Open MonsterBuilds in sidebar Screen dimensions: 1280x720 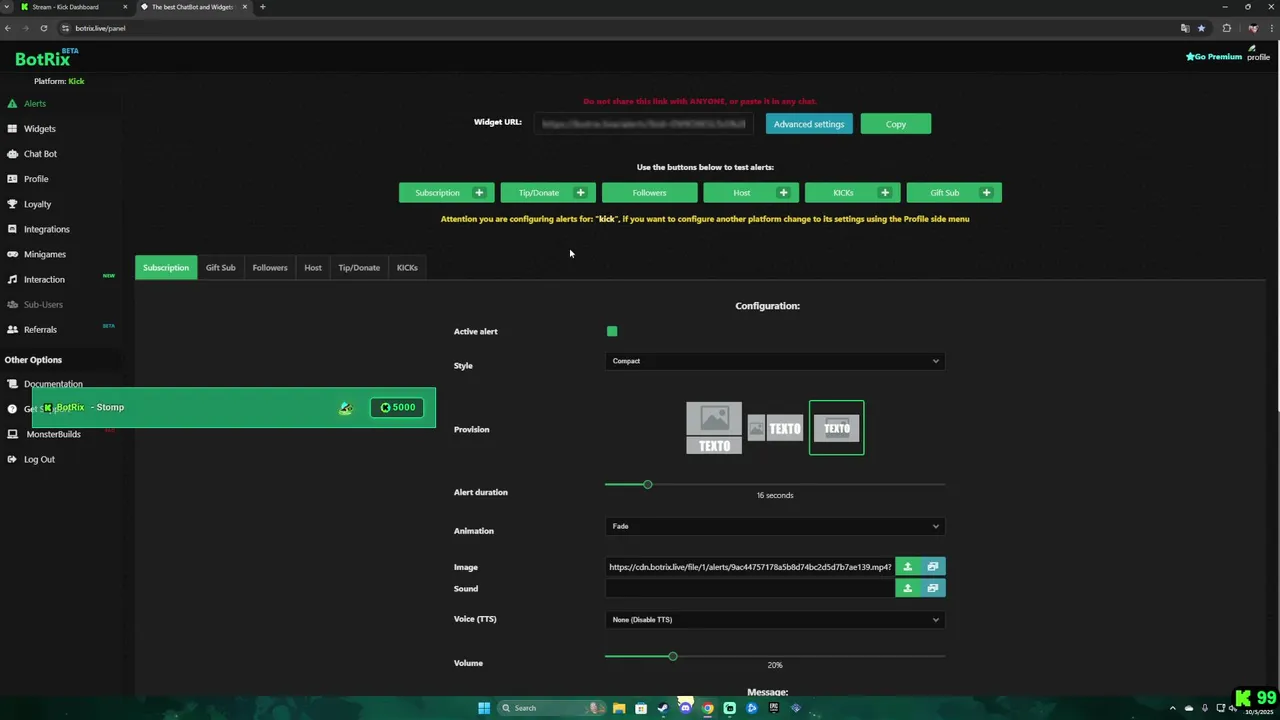[53, 434]
